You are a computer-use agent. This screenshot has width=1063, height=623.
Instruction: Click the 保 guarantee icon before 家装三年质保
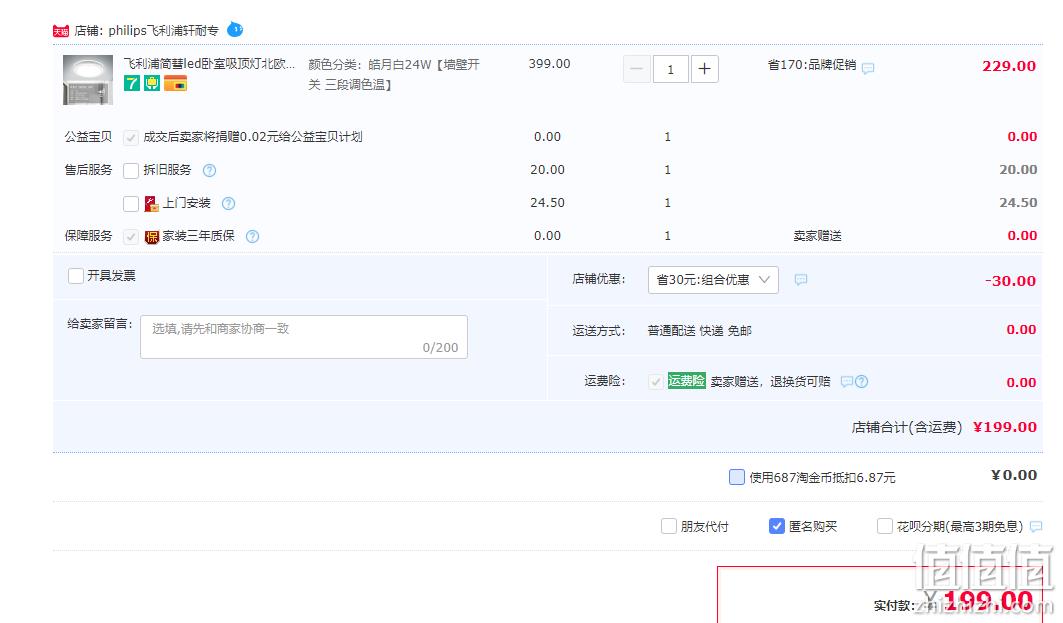151,237
